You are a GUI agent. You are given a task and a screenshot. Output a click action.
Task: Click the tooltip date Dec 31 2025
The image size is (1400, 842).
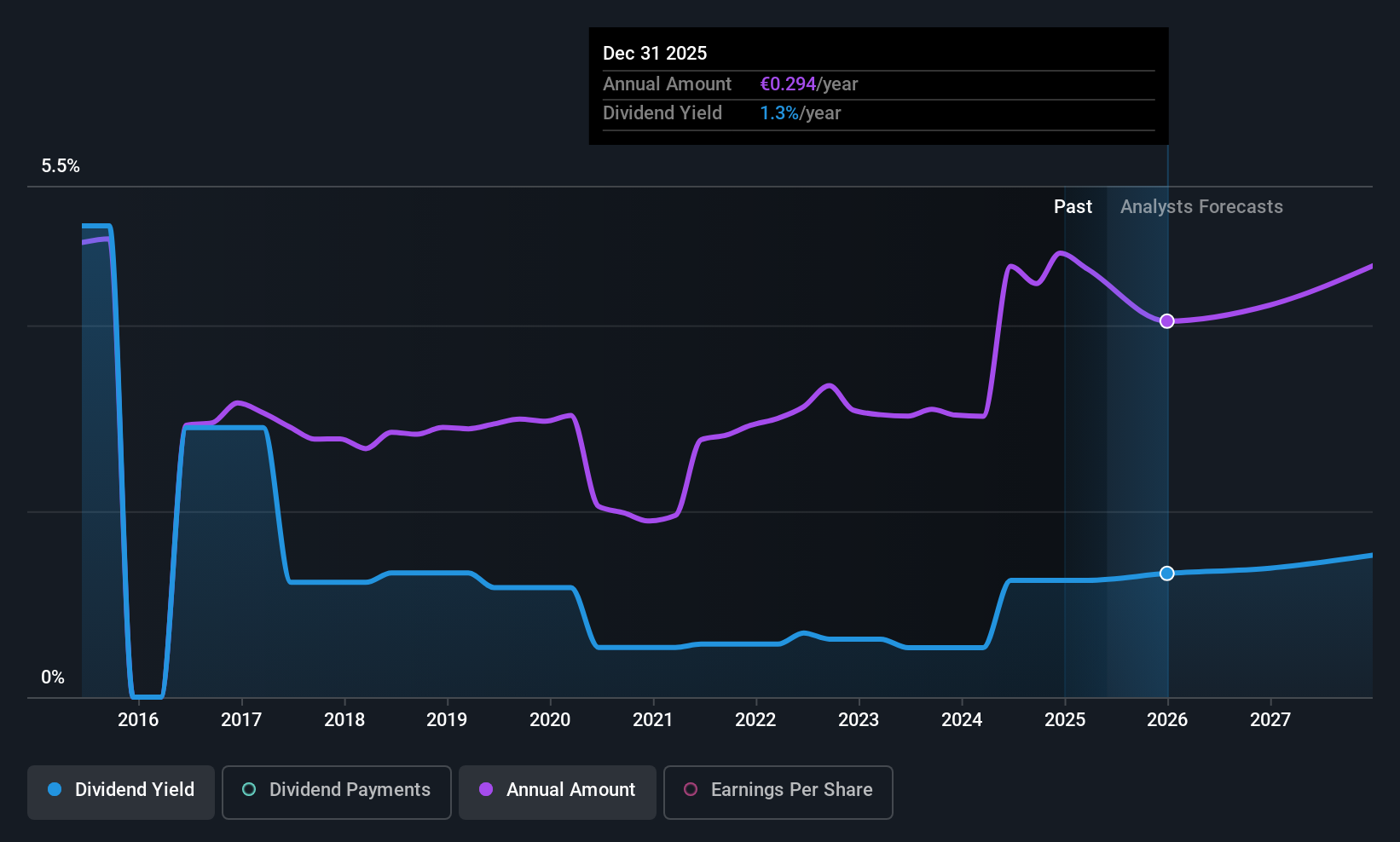pos(655,54)
